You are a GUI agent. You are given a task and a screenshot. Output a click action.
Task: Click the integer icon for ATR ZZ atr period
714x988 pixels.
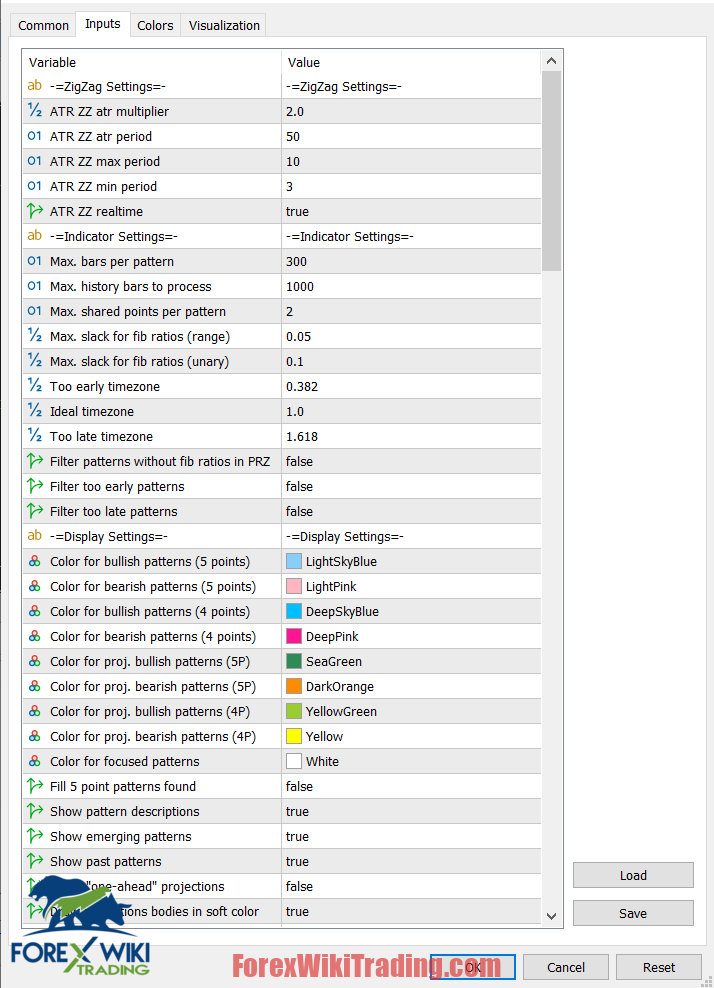coord(35,136)
